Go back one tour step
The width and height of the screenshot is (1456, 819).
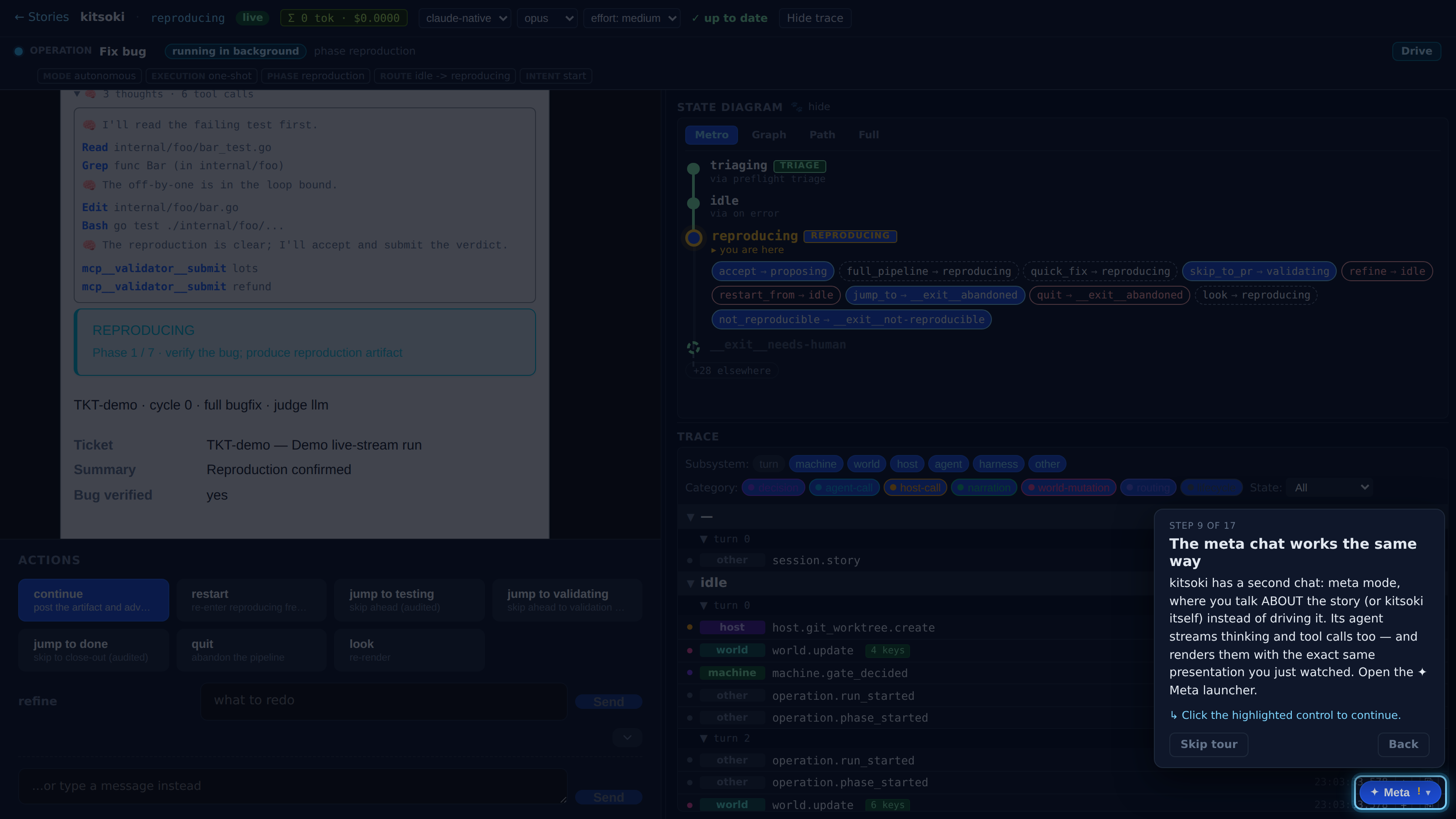click(1403, 744)
